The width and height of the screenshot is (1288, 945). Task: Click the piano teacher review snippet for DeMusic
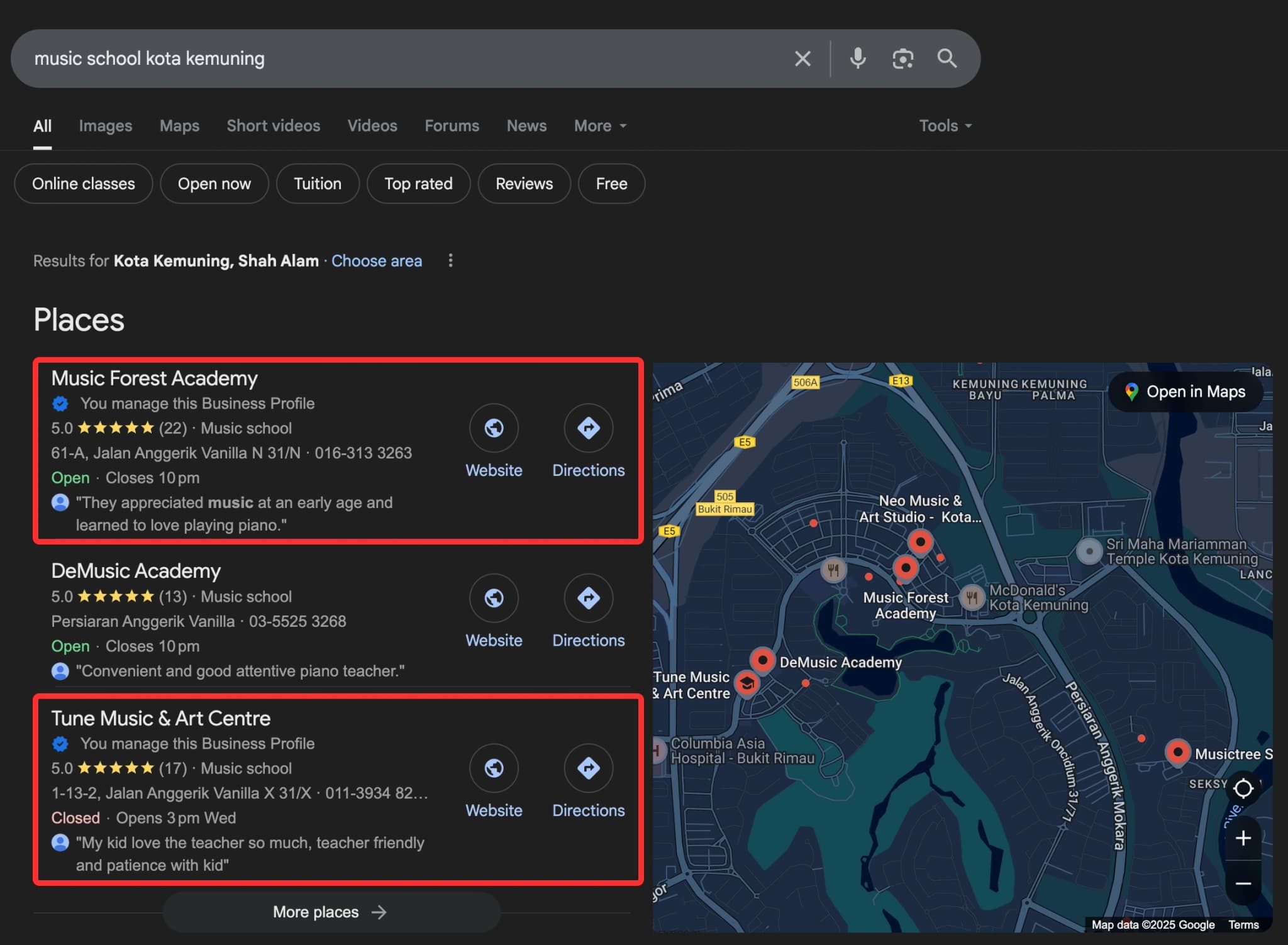pyautogui.click(x=240, y=671)
